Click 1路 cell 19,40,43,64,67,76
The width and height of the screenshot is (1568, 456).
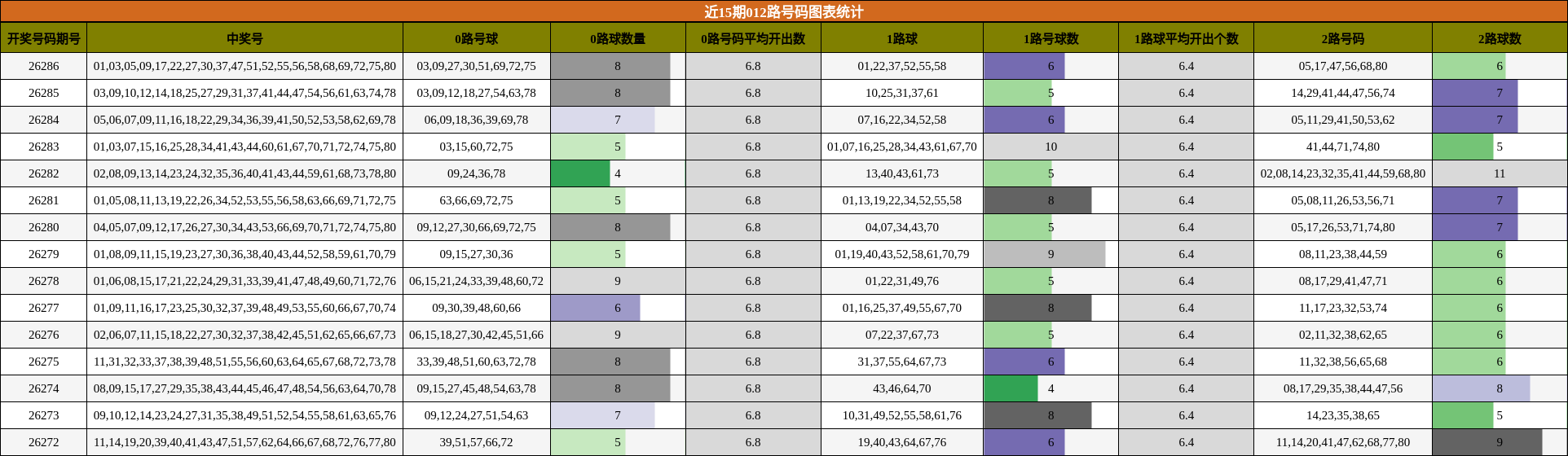coord(902,442)
